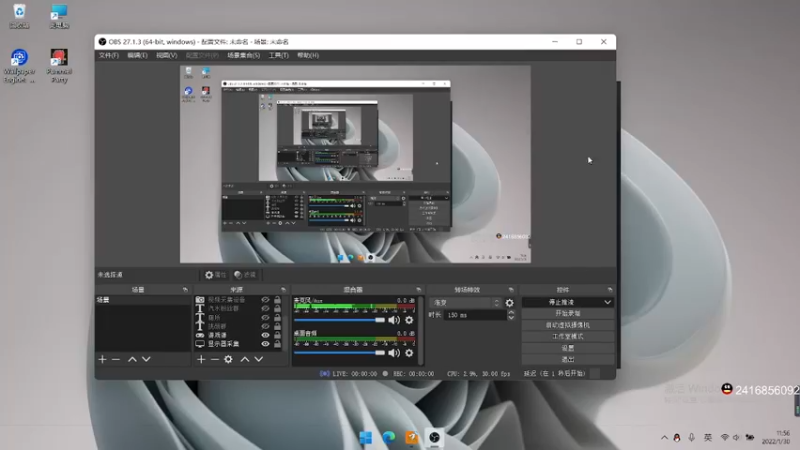
Task: Open transition type 渐变 combo box
Action: (x=466, y=303)
